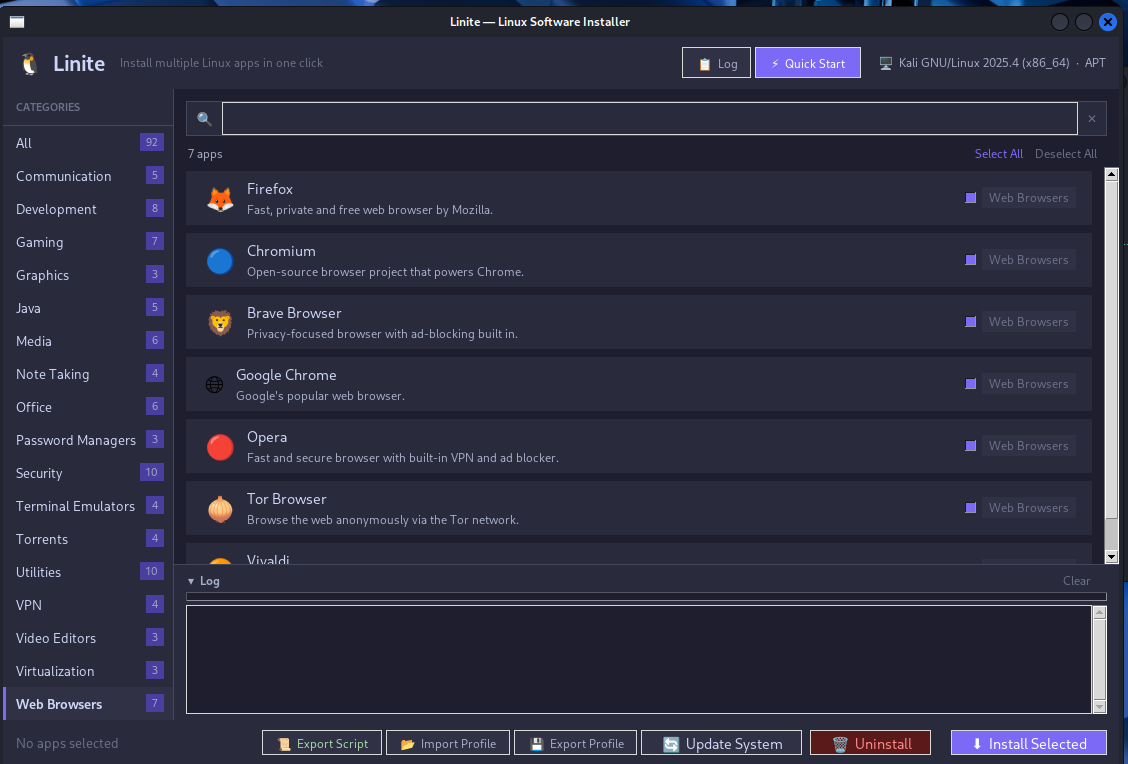Select the VPN category
The width and height of the screenshot is (1128, 764).
88,605
